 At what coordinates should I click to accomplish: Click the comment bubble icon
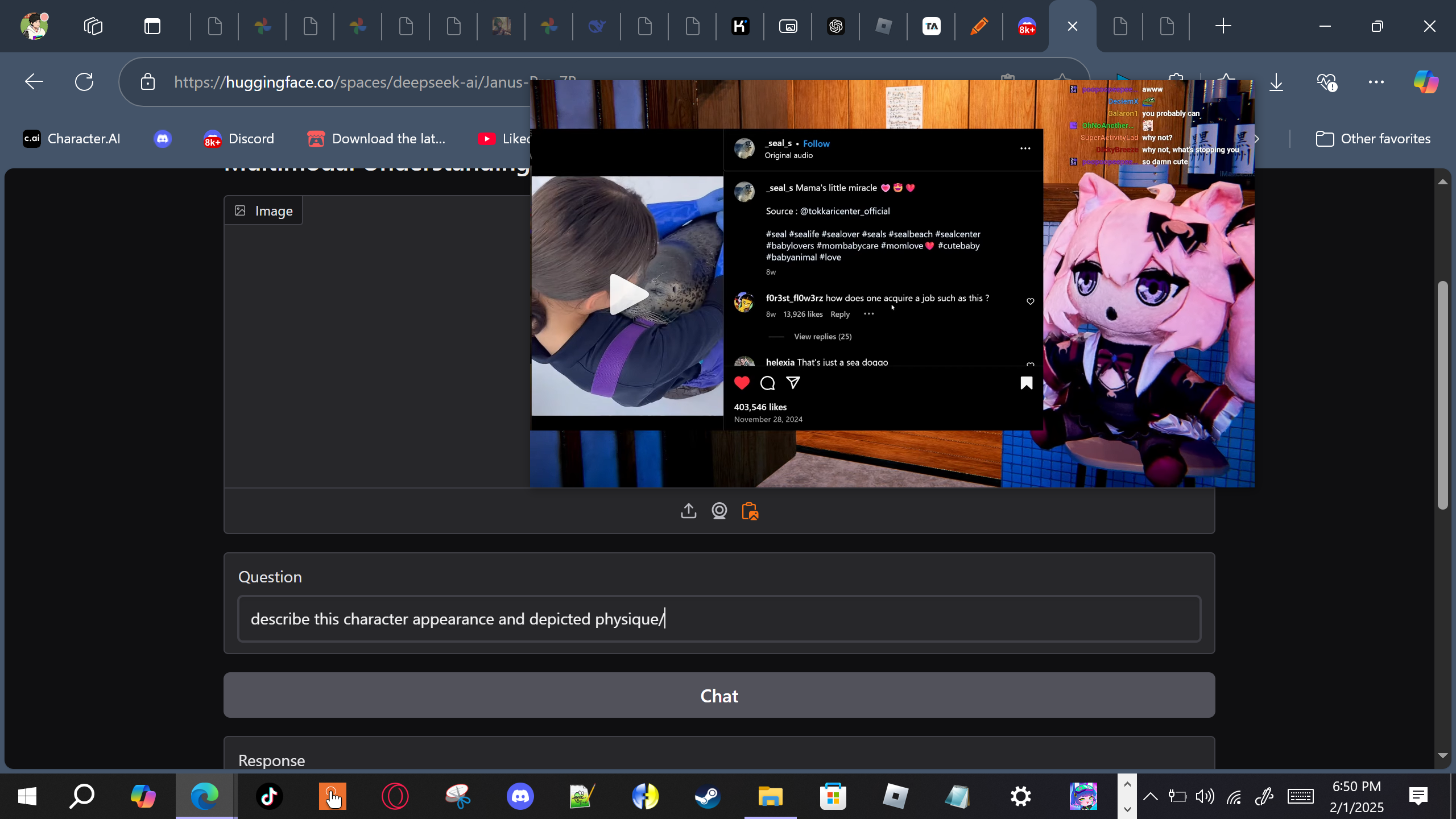(767, 383)
